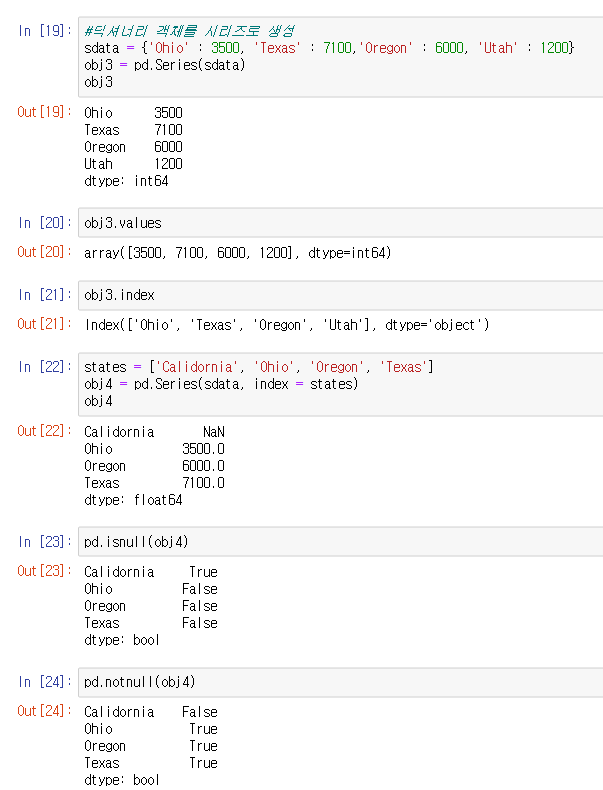Click the In [19] code cell
The image size is (603, 790).
341,57
